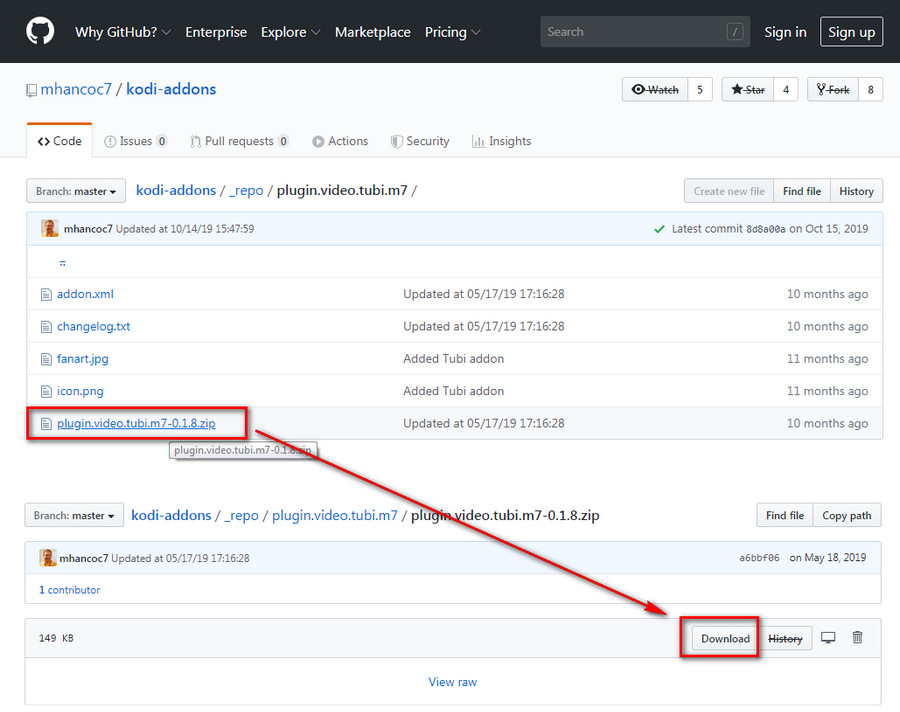Click kodi-addons in the upper breadcrumb
The width and height of the screenshot is (900, 712).
[x=176, y=190]
